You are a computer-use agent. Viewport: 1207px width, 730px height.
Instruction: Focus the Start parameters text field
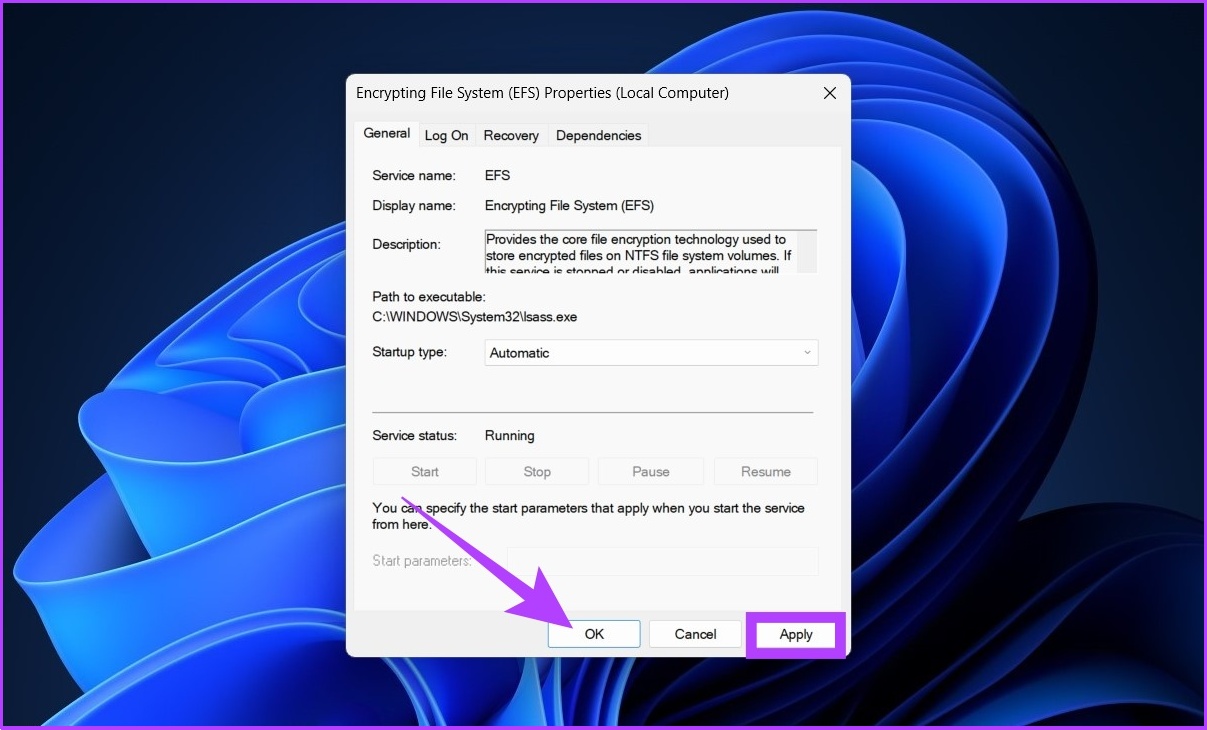click(x=662, y=561)
